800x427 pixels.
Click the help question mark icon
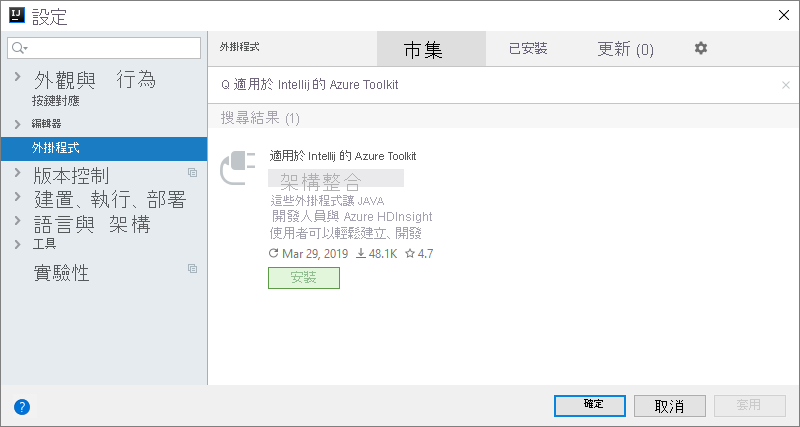pyautogui.click(x=22, y=407)
